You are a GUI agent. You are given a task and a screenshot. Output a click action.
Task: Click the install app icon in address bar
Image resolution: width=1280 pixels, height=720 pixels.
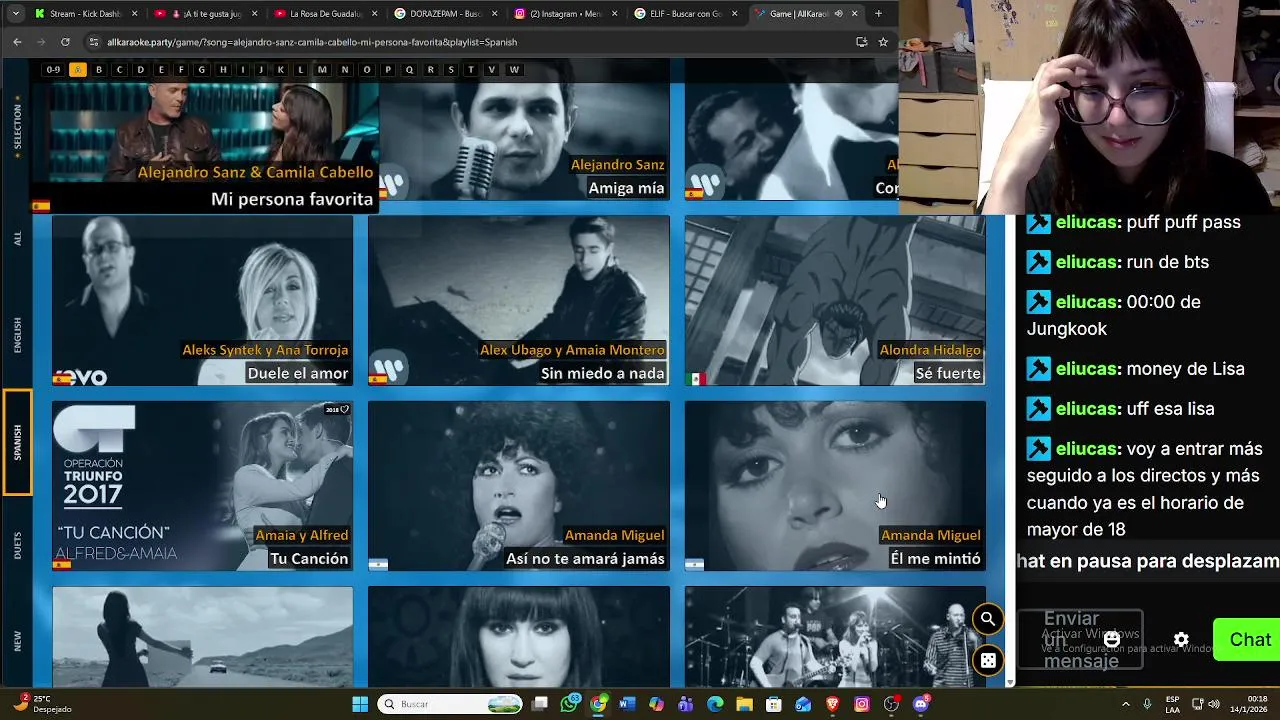coord(861,42)
